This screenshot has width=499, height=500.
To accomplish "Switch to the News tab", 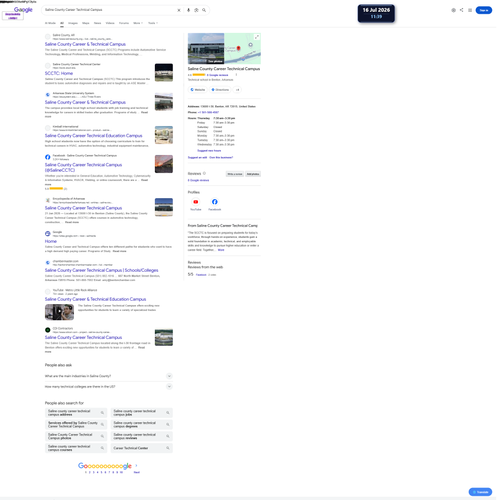I will [x=97, y=23].
